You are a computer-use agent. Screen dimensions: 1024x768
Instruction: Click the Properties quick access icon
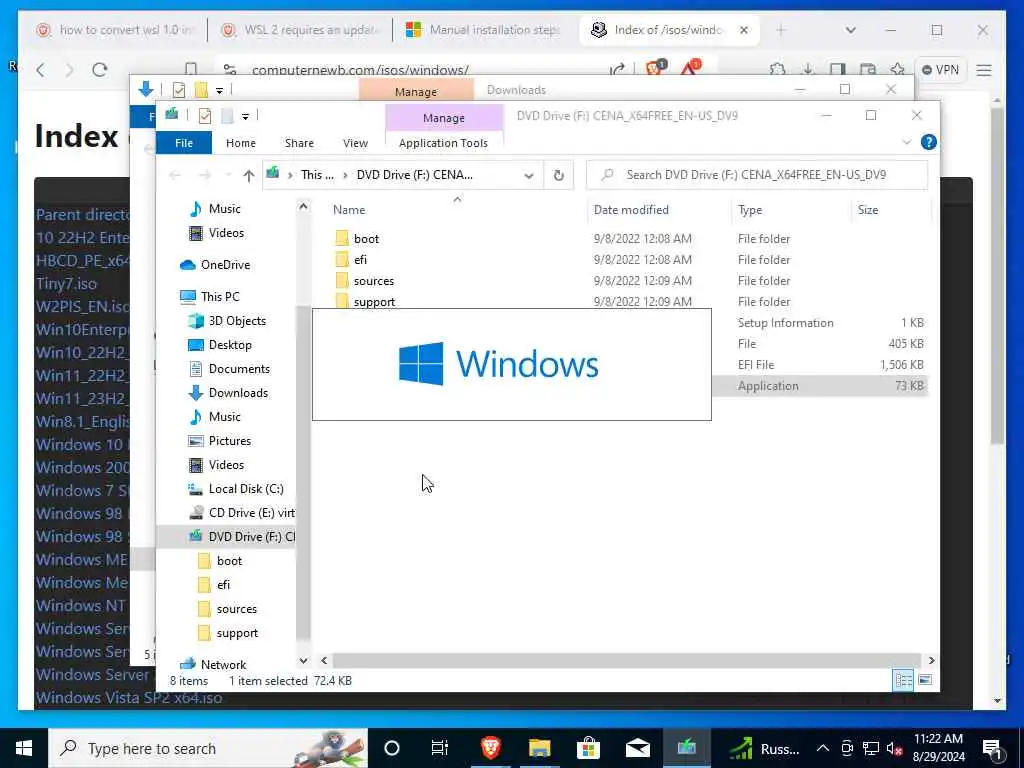tap(204, 116)
